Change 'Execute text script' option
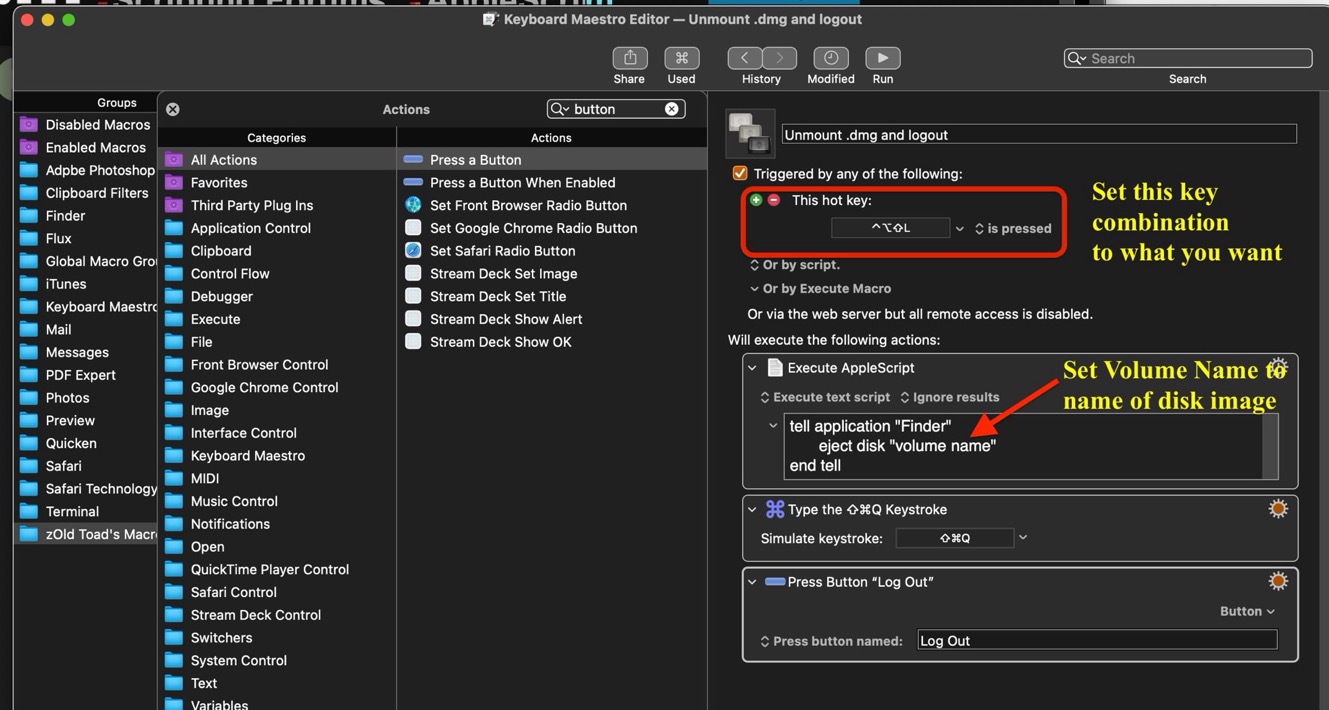The image size is (1329, 710). click(x=825, y=397)
